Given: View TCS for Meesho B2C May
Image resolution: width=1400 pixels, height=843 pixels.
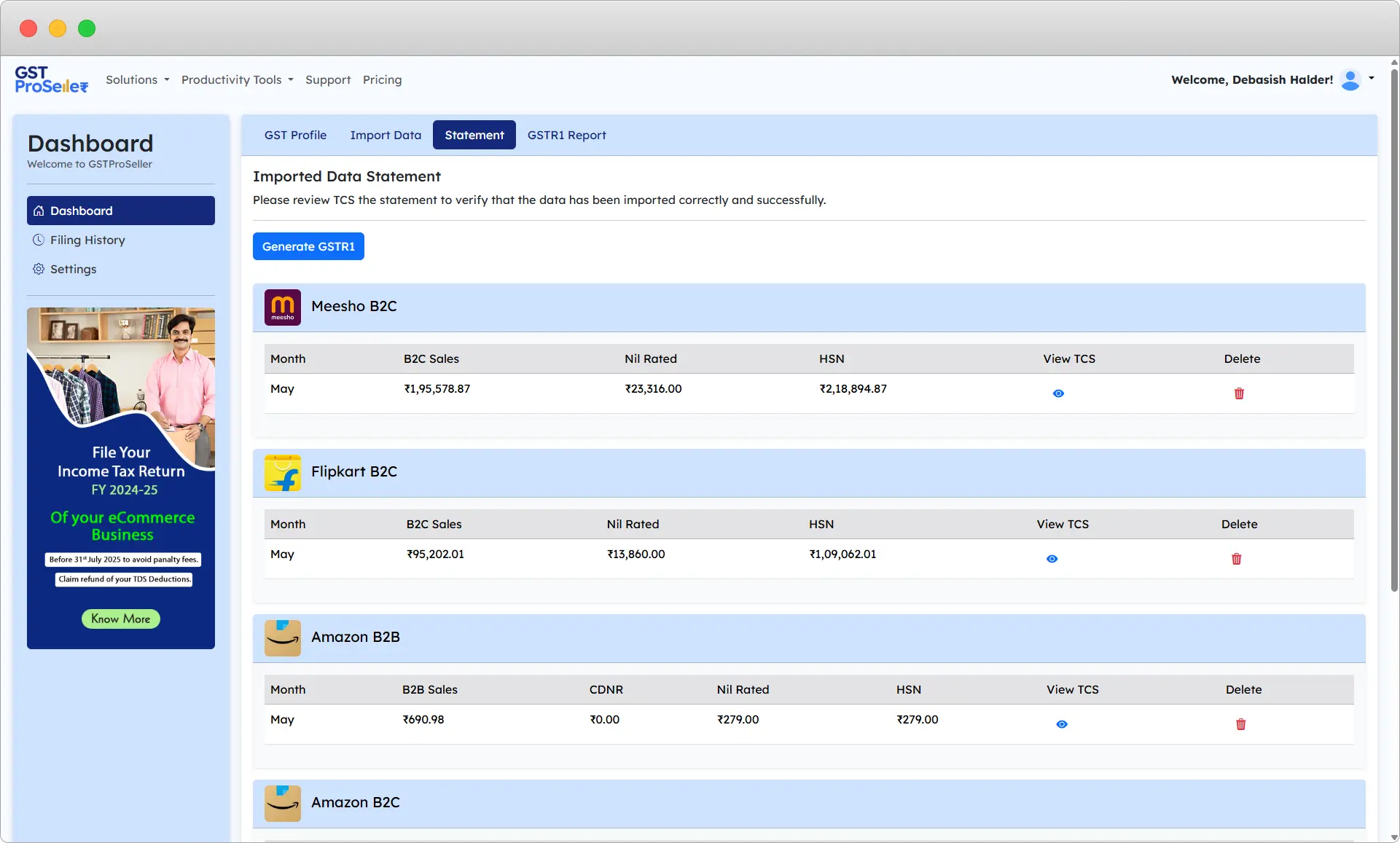Looking at the screenshot, I should click(1058, 393).
